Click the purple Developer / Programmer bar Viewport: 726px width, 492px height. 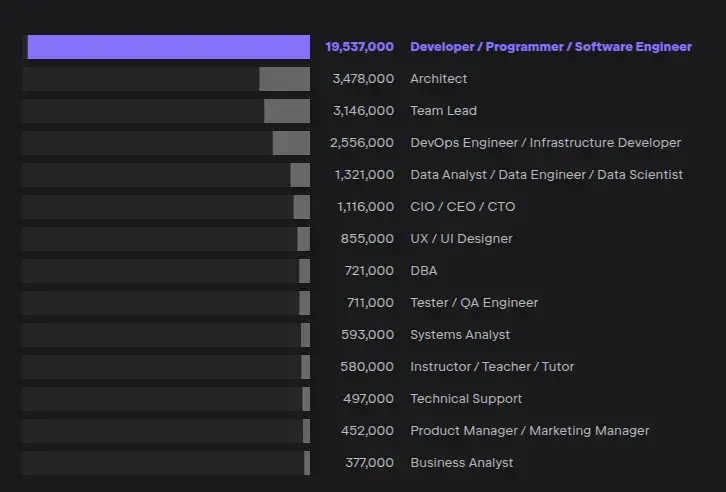(168, 47)
